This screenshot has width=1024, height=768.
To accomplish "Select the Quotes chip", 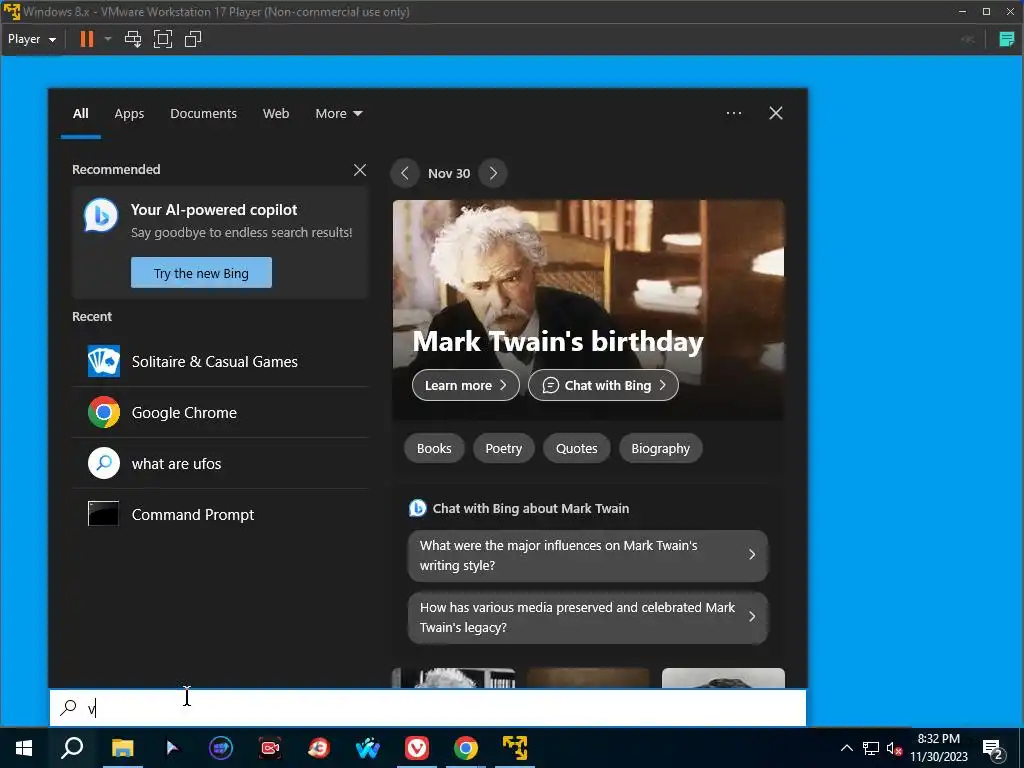I will click(577, 449).
